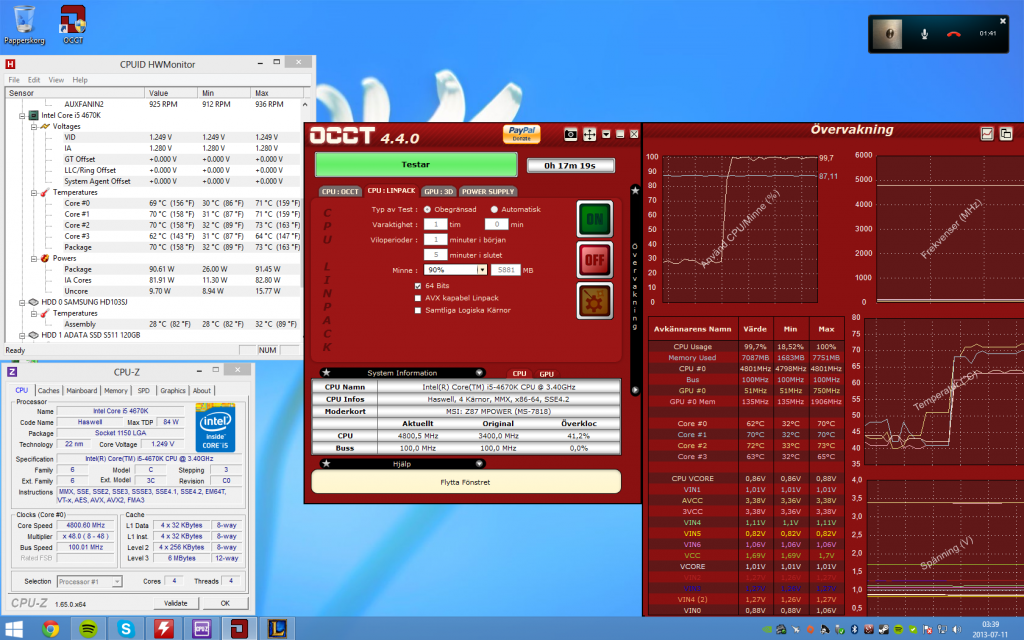Switch to Mainboard tab in CPU-Z

(x=82, y=391)
